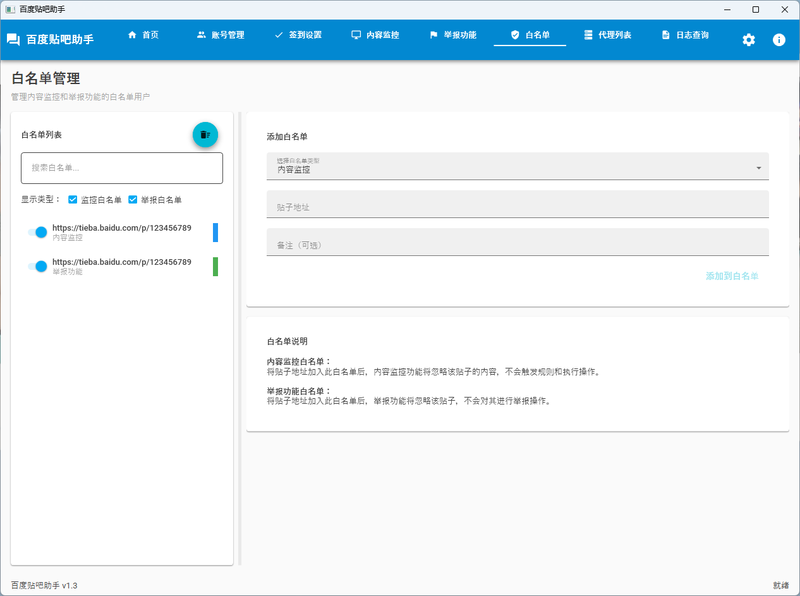Open the settings gear in the header
Viewport: 800px width, 596px height.
pyautogui.click(x=748, y=40)
